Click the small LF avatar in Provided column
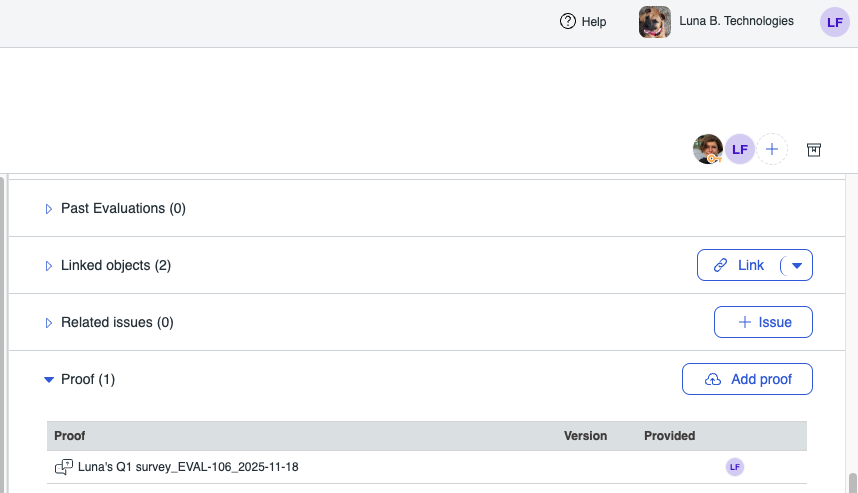 (x=735, y=467)
